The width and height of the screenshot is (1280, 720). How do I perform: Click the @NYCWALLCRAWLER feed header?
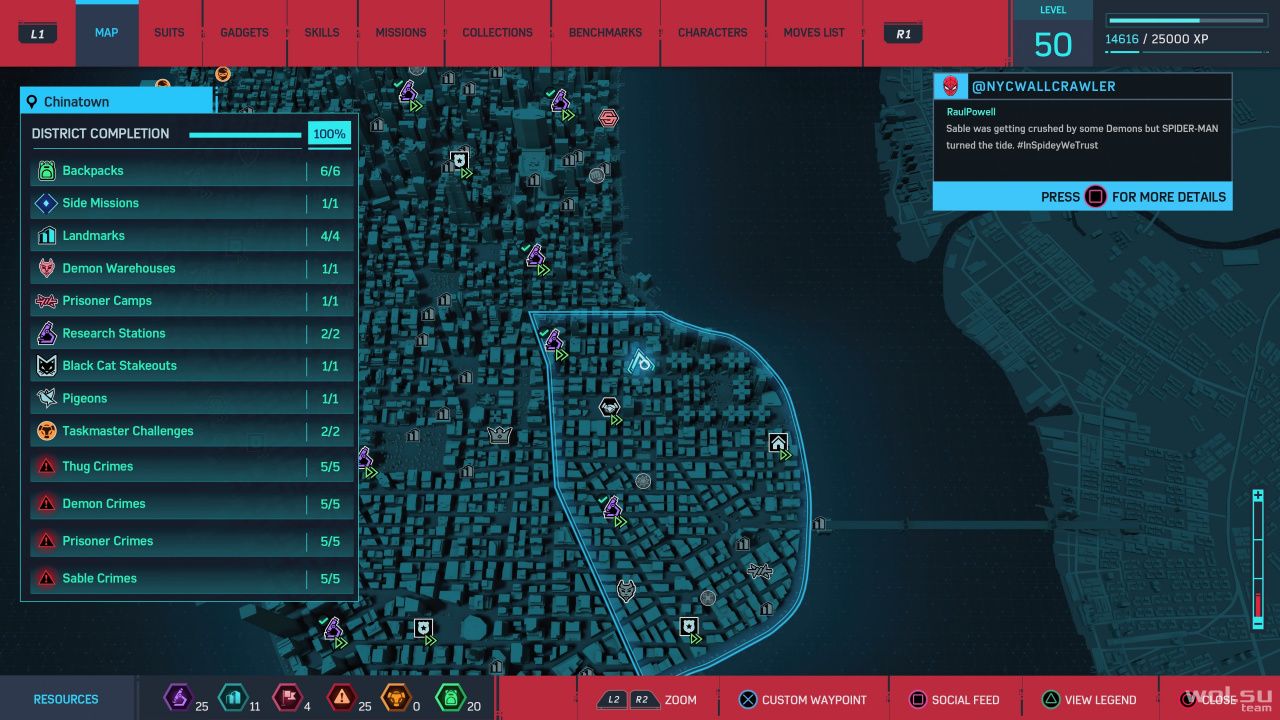click(x=1043, y=86)
